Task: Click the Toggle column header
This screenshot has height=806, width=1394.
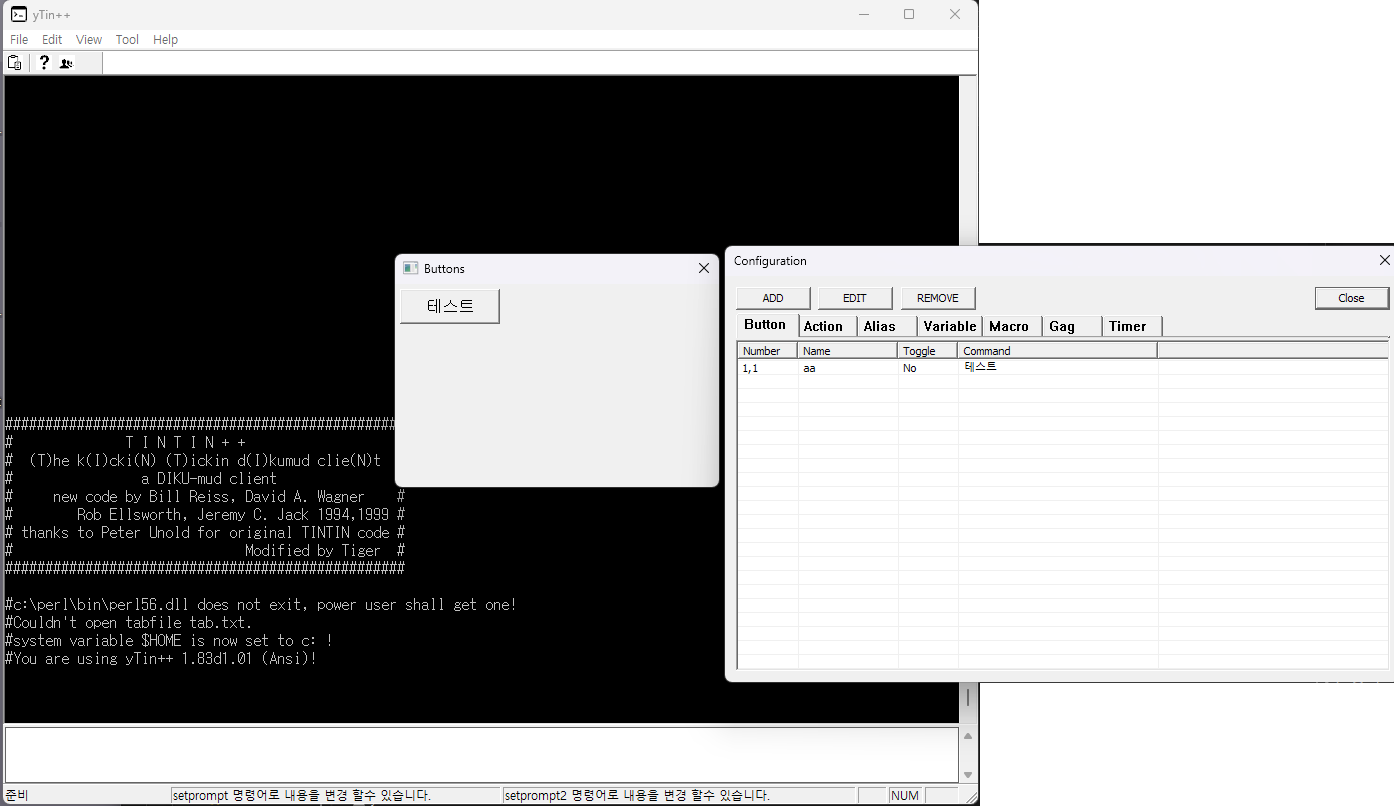Action: [x=926, y=351]
